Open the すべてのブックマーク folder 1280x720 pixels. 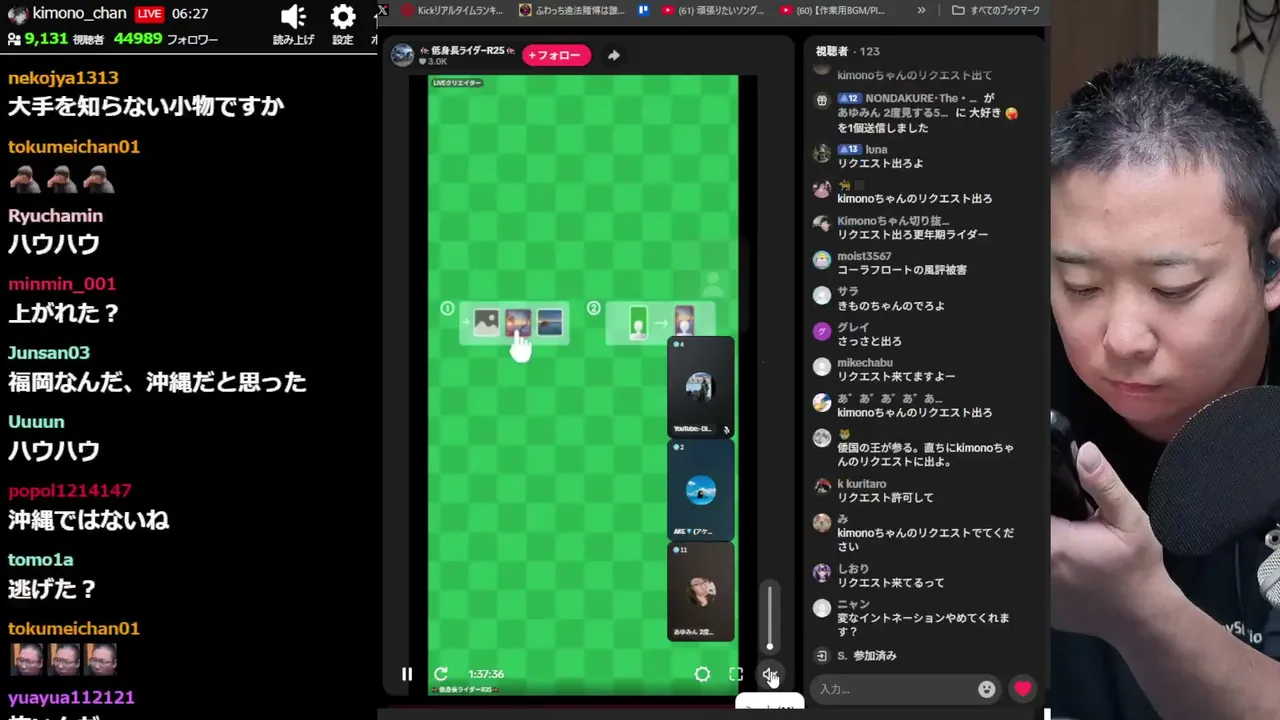996,10
